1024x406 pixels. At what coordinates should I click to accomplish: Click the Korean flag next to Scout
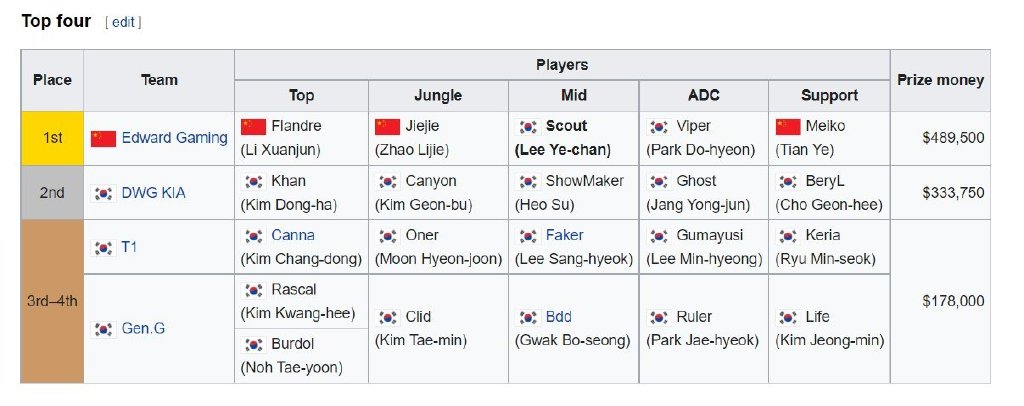[528, 127]
